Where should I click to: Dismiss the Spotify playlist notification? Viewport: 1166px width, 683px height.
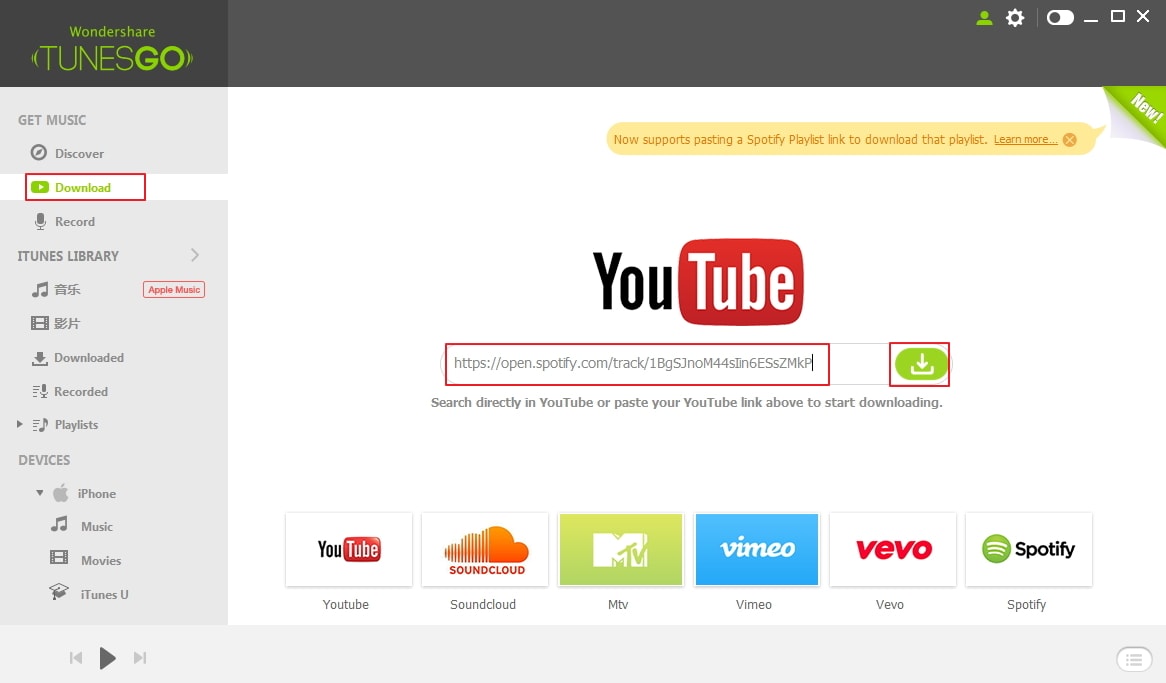tap(1069, 140)
